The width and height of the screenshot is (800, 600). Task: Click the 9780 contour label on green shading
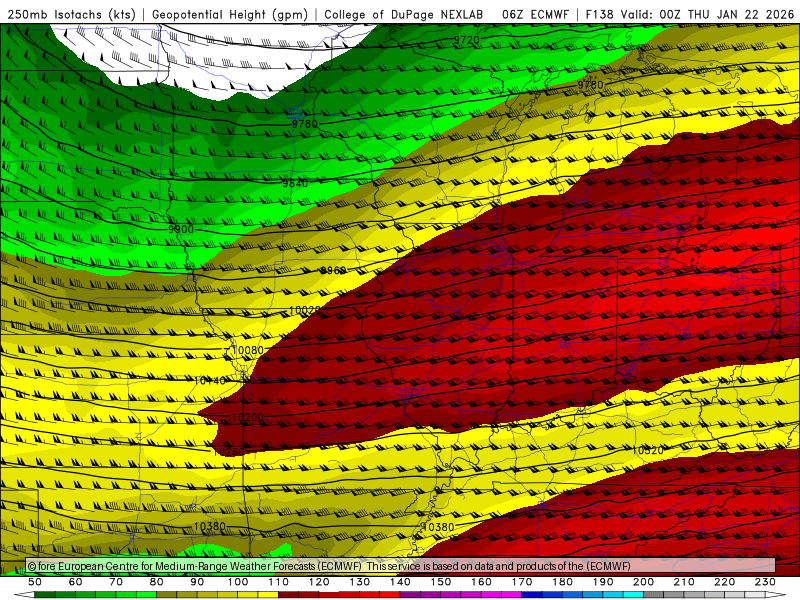pyautogui.click(x=305, y=124)
